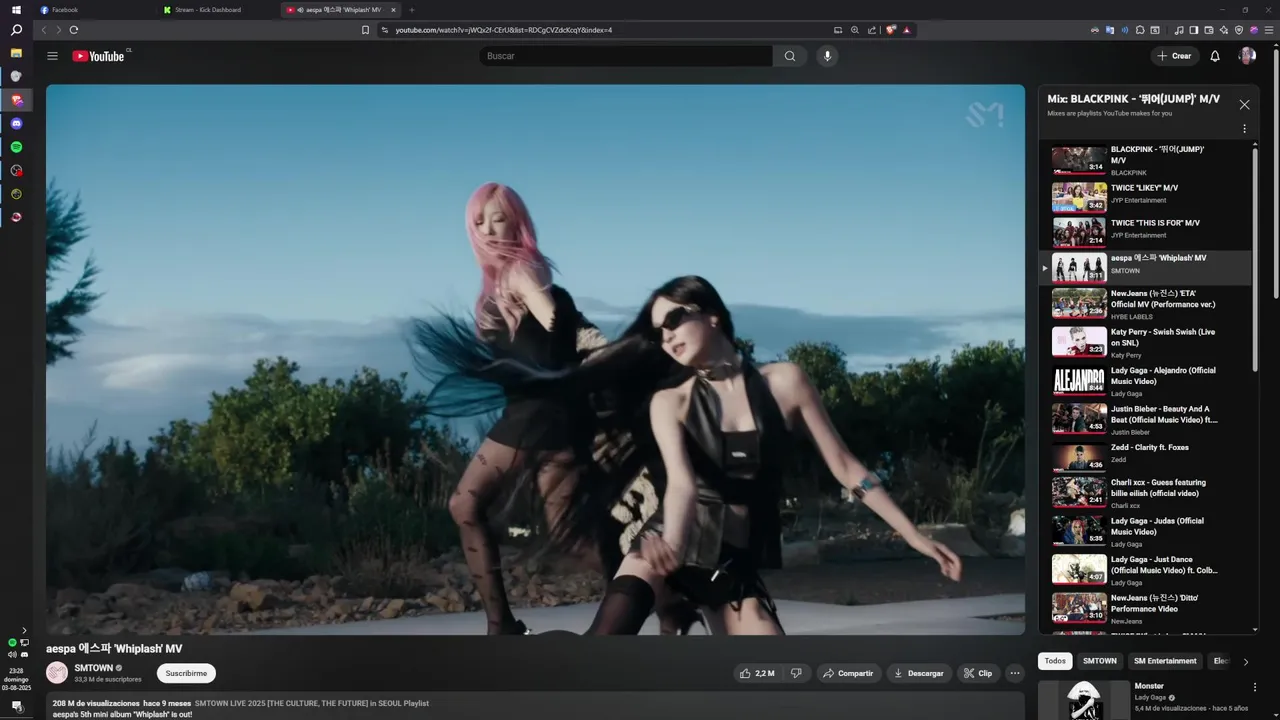The width and height of the screenshot is (1280, 720).
Task: Play BLACKPINK JUMP M/V from playlist
Action: (x=1145, y=160)
